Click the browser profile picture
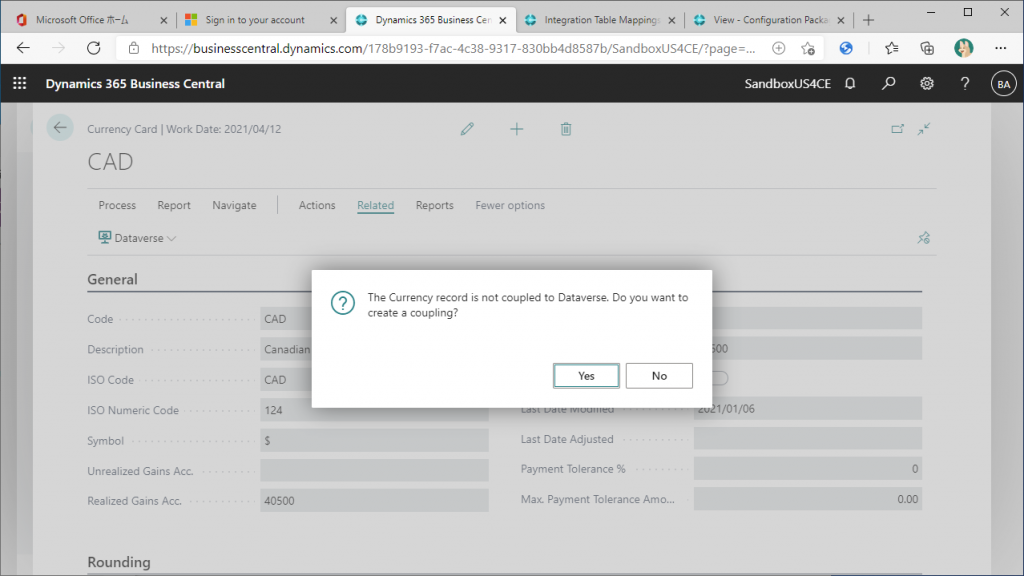 tap(963, 48)
